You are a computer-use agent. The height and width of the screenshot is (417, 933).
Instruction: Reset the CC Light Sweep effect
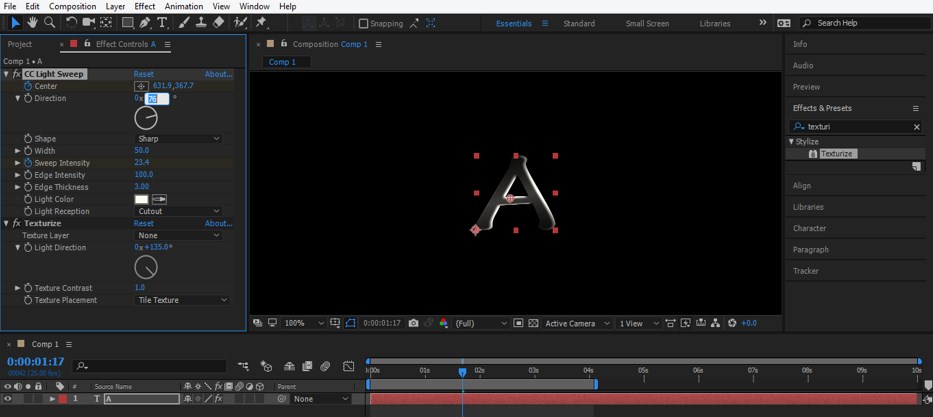click(x=144, y=74)
